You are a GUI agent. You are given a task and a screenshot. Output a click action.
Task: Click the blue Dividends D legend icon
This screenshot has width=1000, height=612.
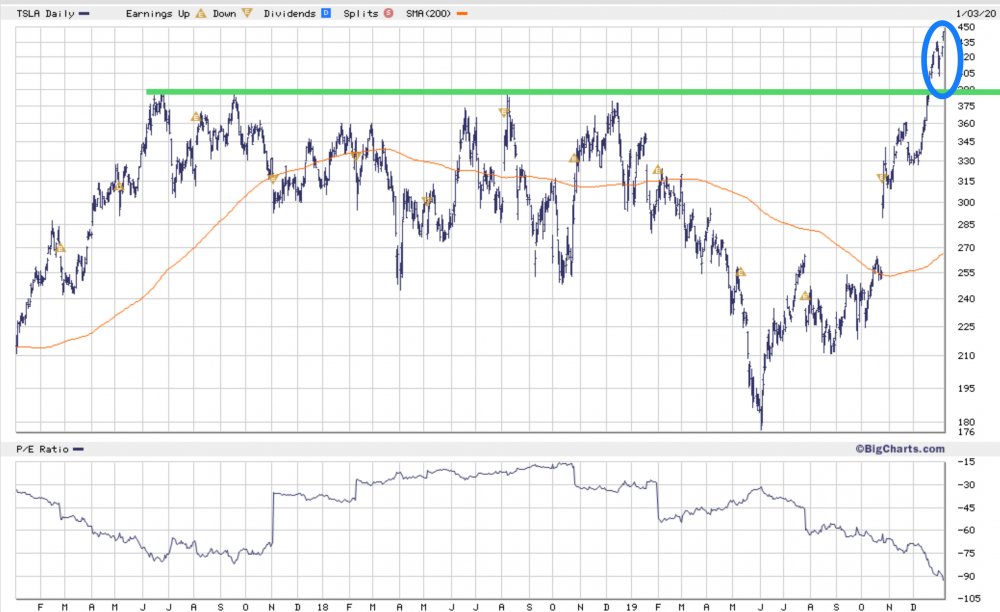pos(326,13)
